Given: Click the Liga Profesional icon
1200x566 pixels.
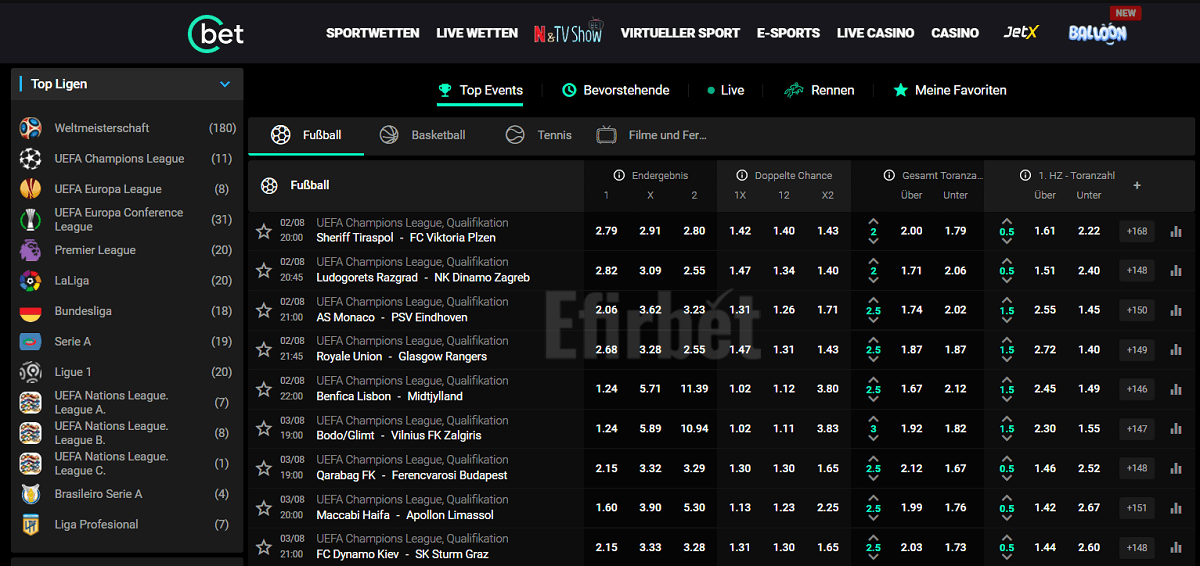Looking at the screenshot, I should tap(31, 524).
